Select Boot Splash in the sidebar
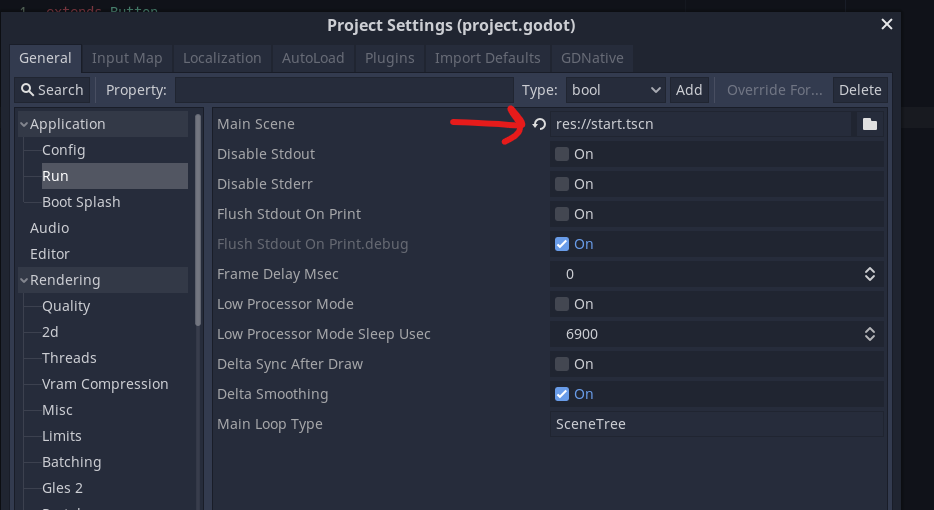The height and width of the screenshot is (510, 934). (x=81, y=202)
